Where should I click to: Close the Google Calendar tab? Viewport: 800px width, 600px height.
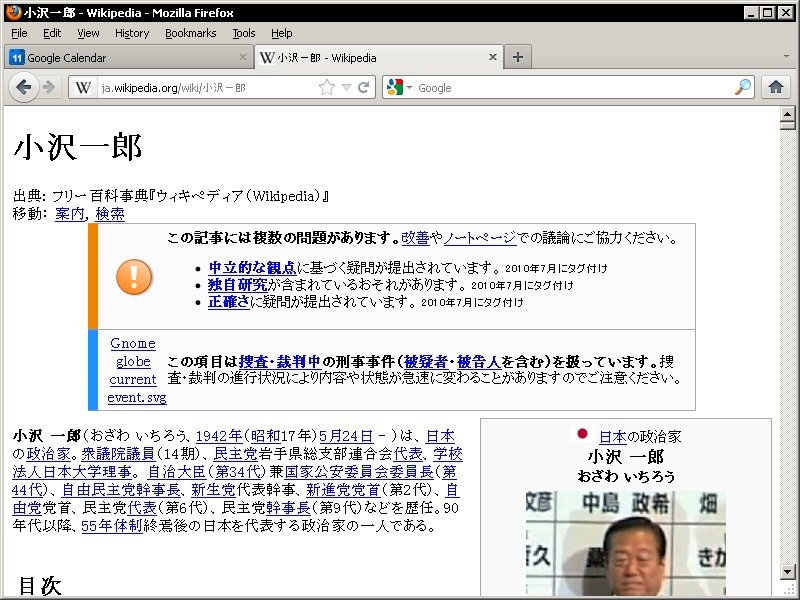pyautogui.click(x=241, y=58)
